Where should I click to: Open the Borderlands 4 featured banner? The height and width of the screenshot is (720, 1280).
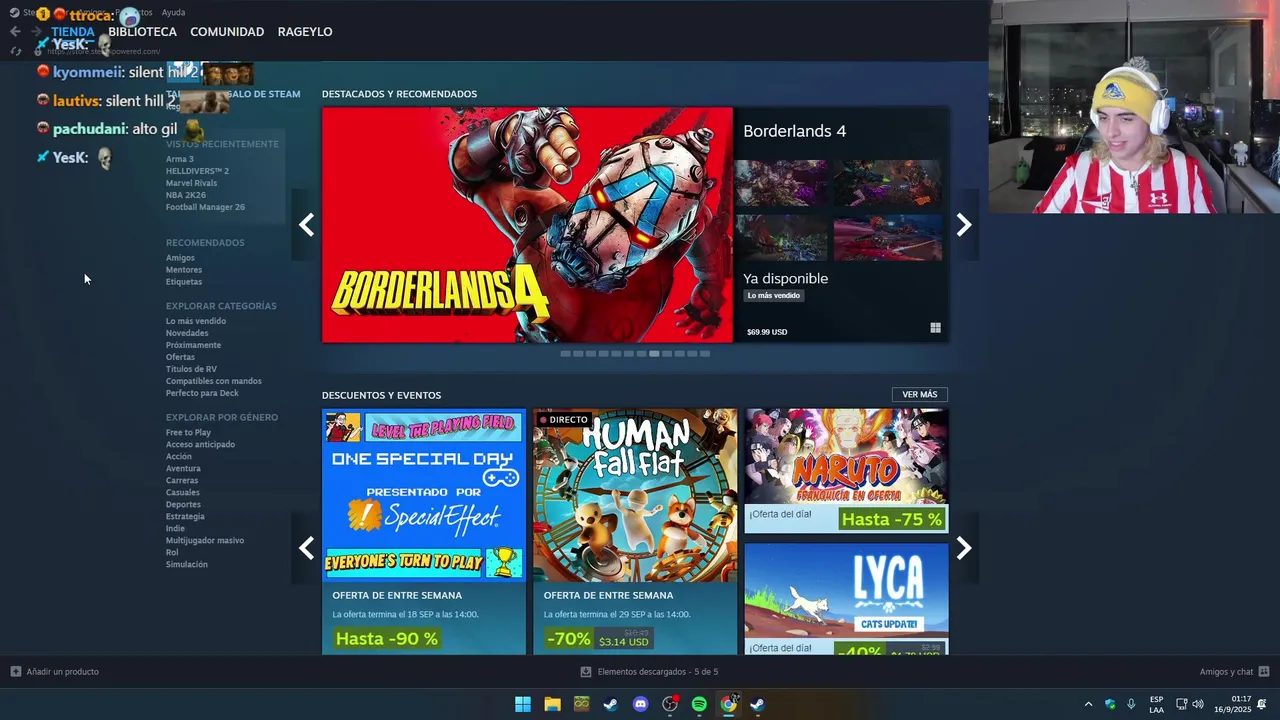point(527,225)
